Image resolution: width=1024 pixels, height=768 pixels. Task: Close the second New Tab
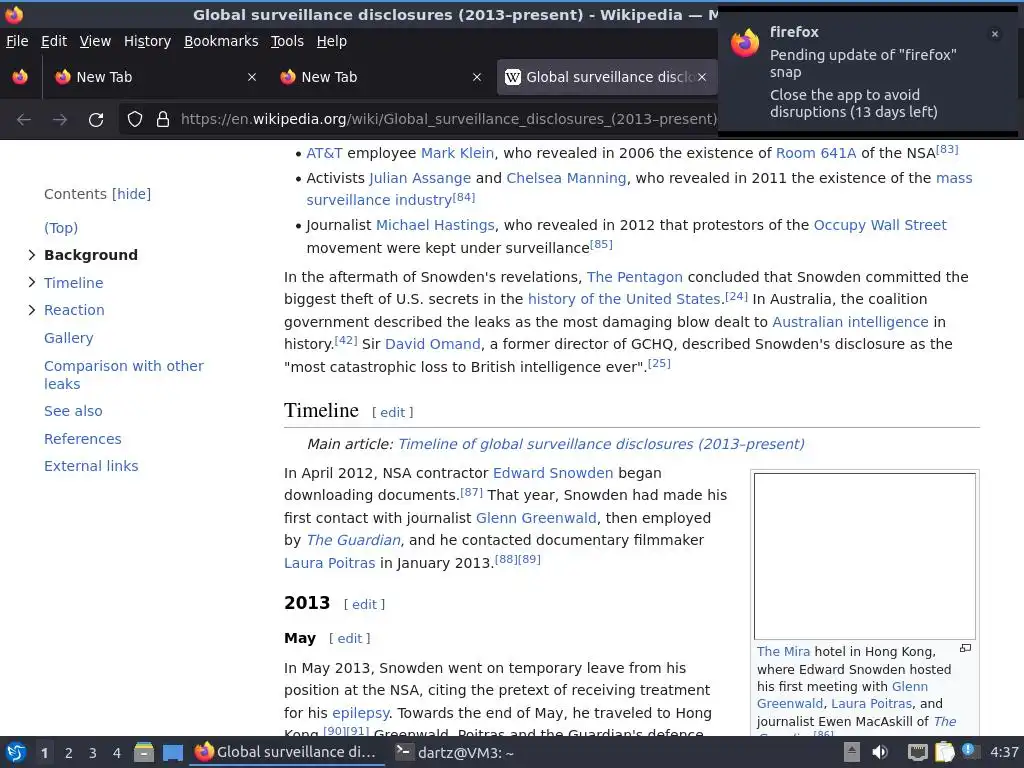pyautogui.click(x=477, y=77)
